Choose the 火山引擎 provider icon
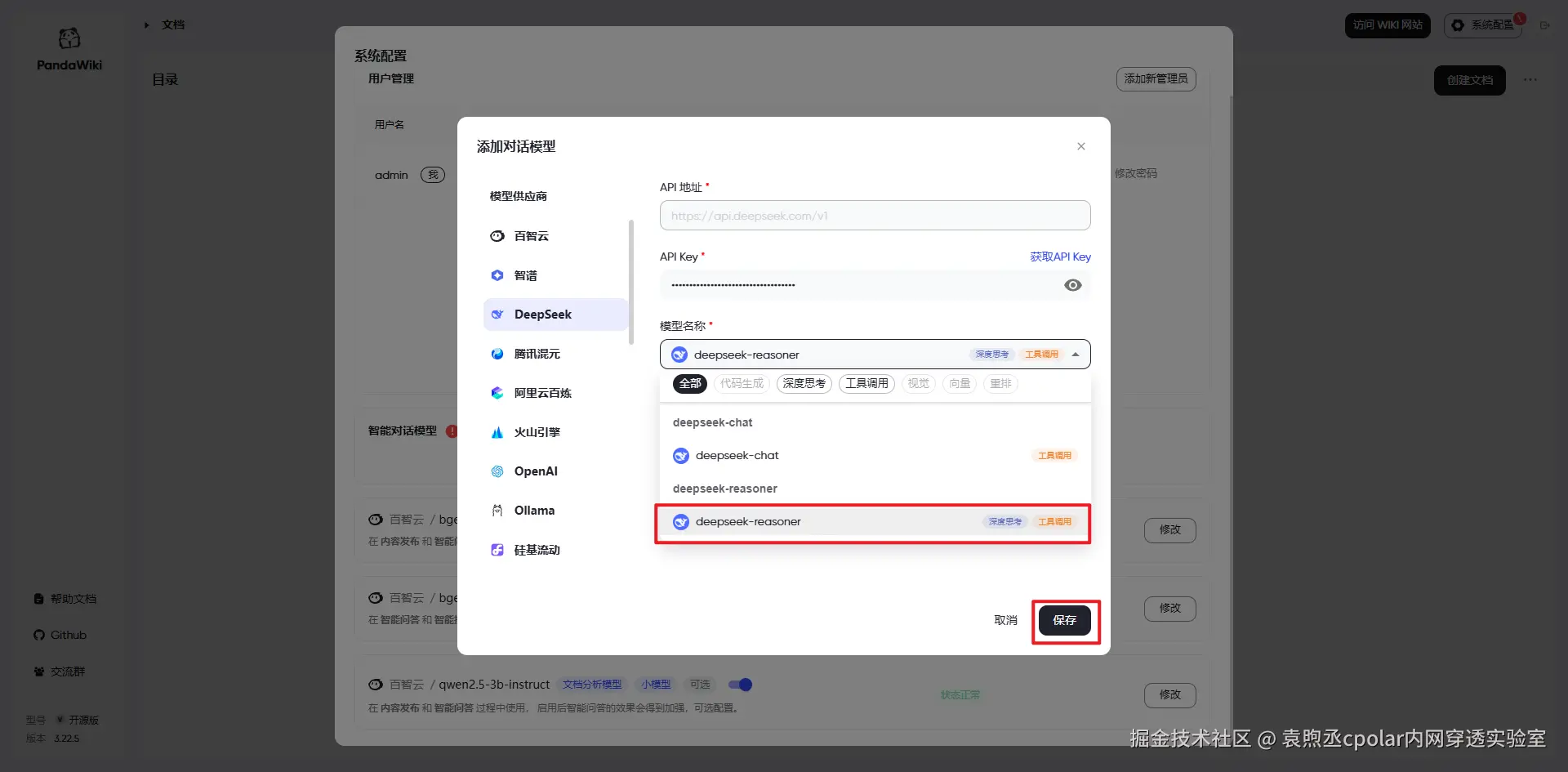1568x772 pixels. [x=497, y=432]
